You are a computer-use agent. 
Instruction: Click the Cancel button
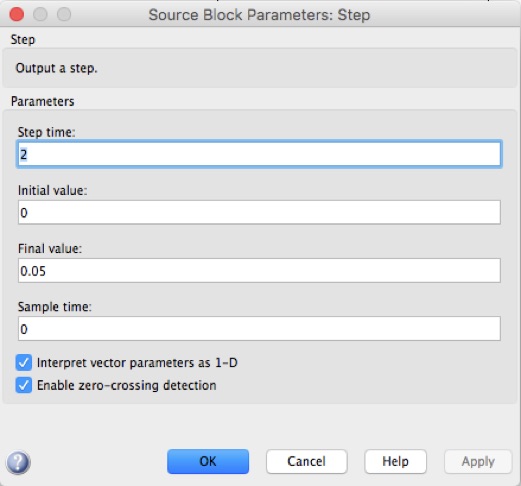tap(307, 461)
